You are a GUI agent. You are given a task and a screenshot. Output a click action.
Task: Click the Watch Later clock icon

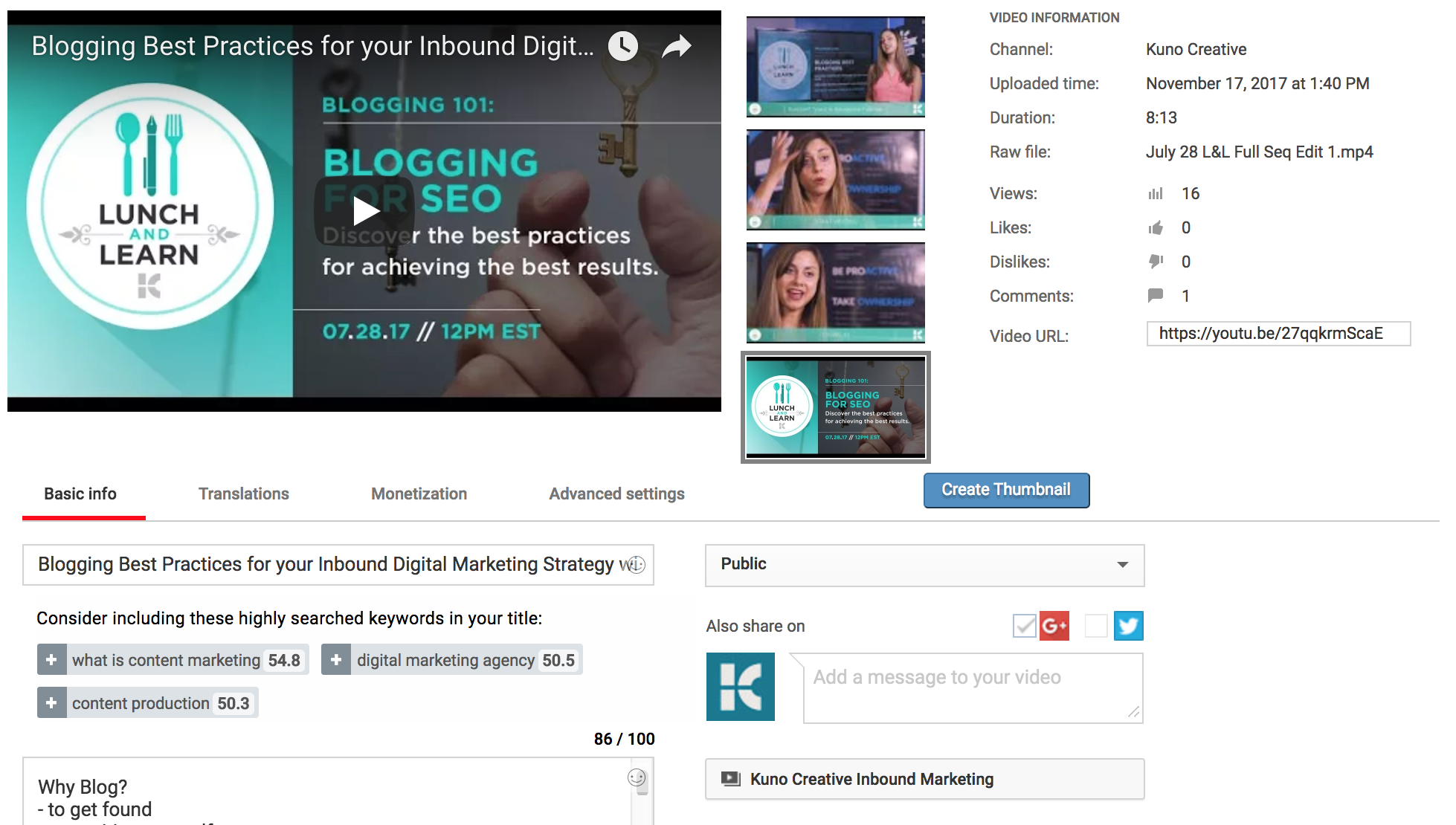click(x=623, y=46)
